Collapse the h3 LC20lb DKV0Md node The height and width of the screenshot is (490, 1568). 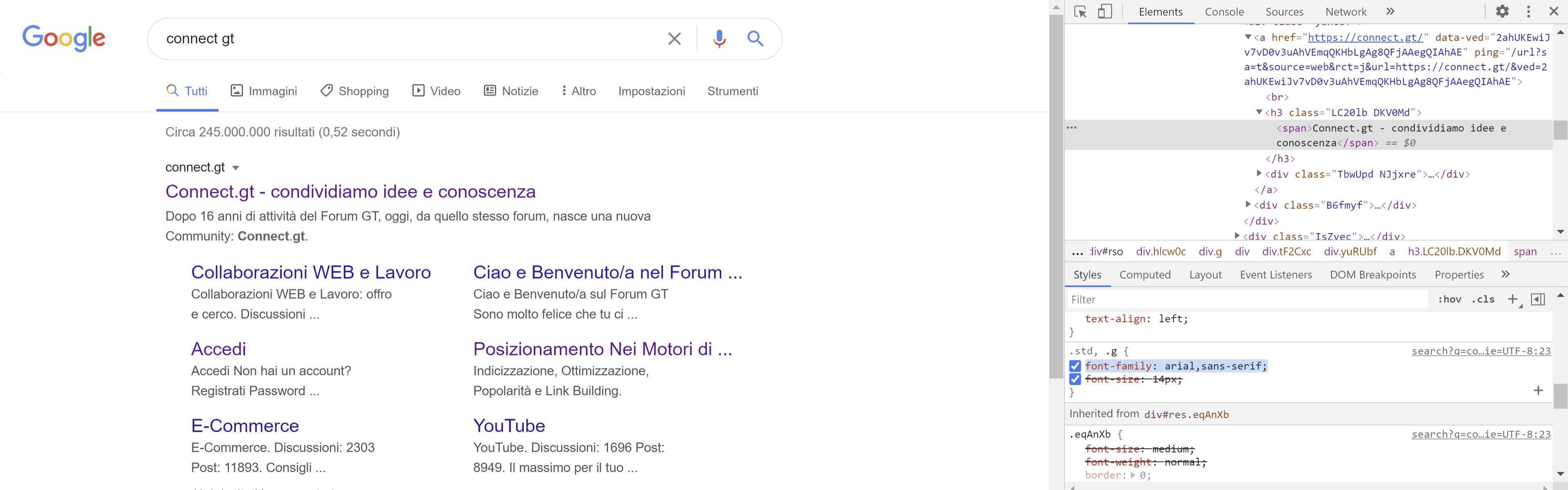point(1259,112)
